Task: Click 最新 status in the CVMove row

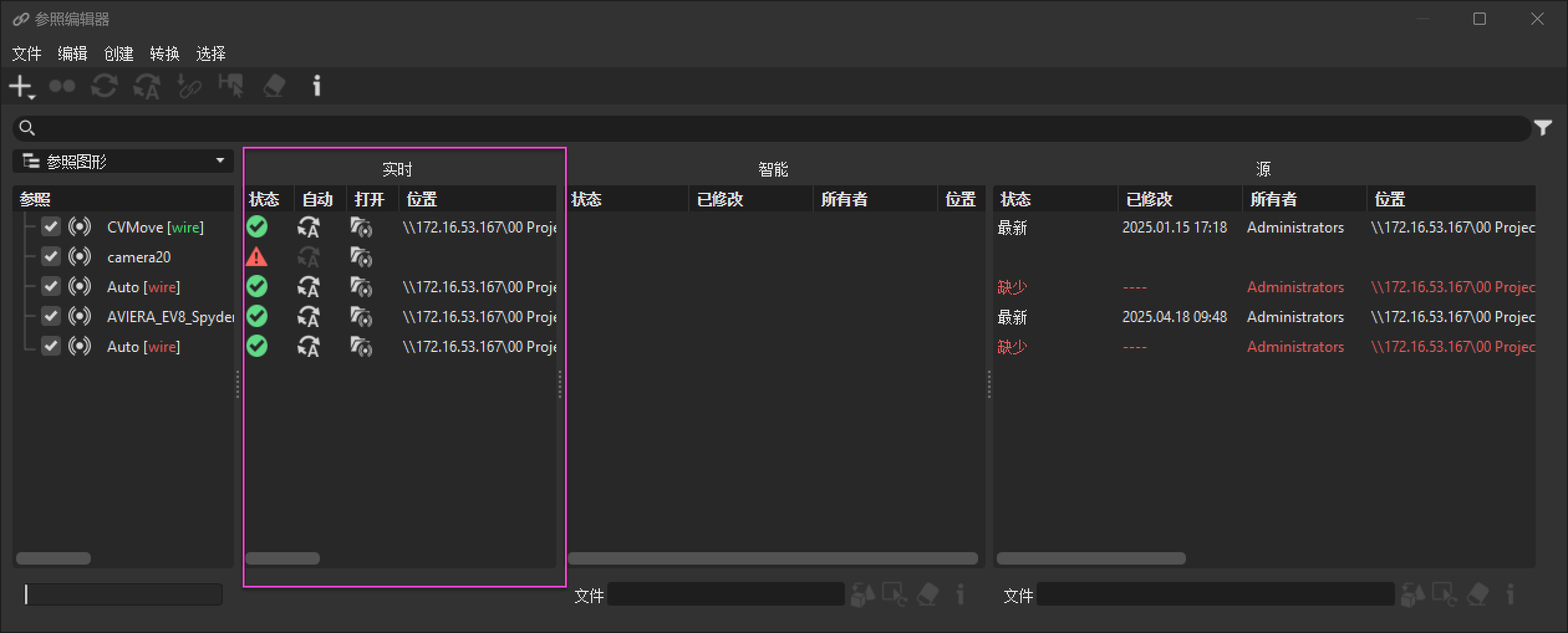Action: click(x=1012, y=227)
